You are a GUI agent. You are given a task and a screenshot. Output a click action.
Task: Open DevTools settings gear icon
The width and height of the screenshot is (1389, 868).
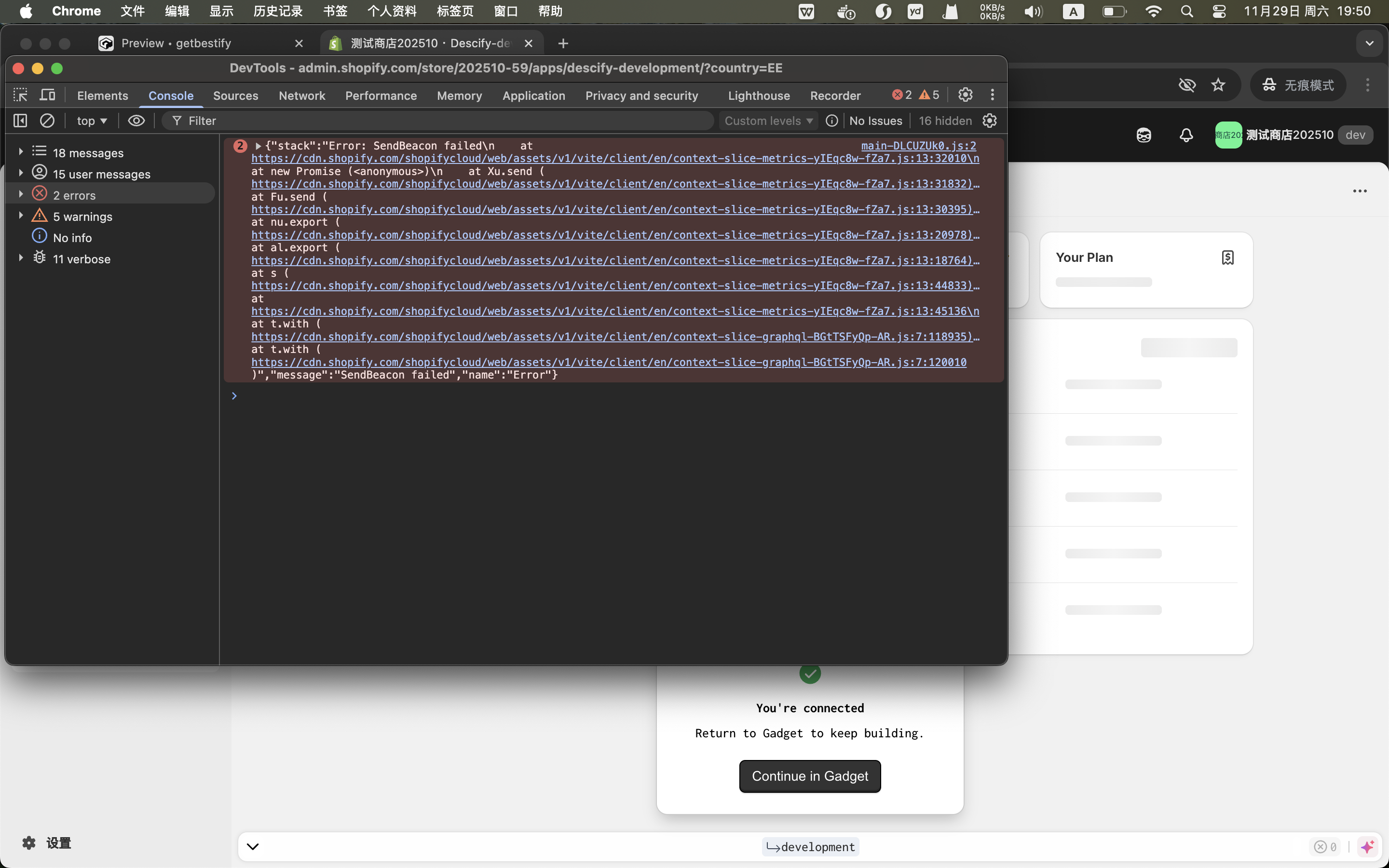(966, 95)
